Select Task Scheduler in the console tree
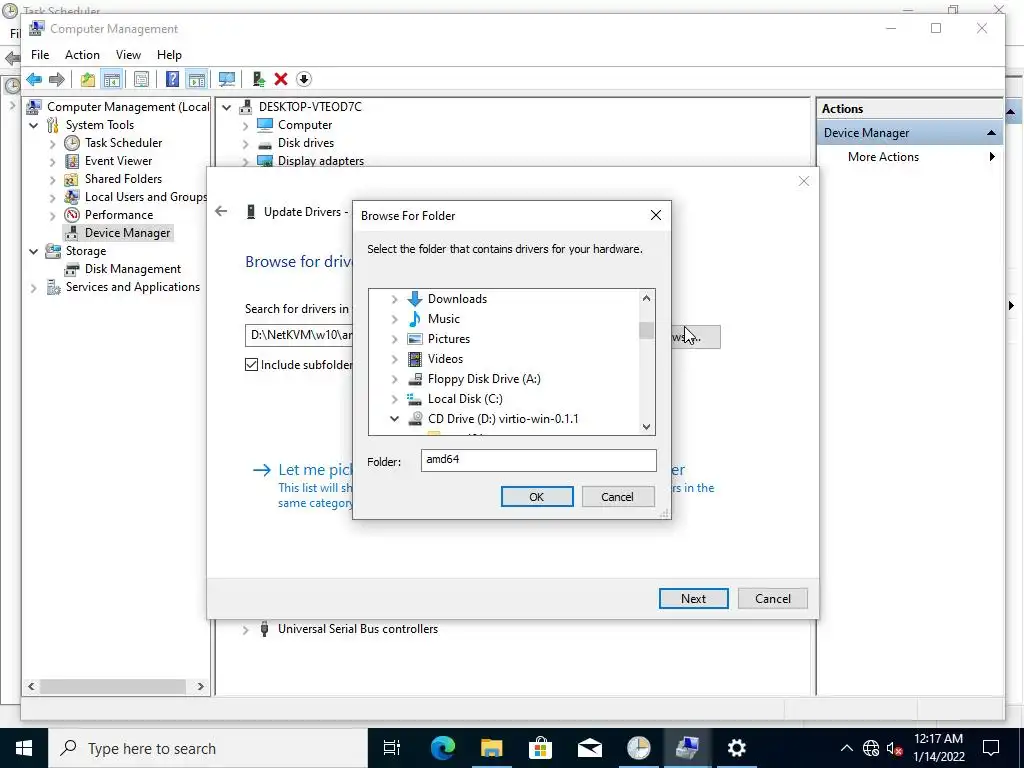This screenshot has width=1024, height=768. (123, 143)
